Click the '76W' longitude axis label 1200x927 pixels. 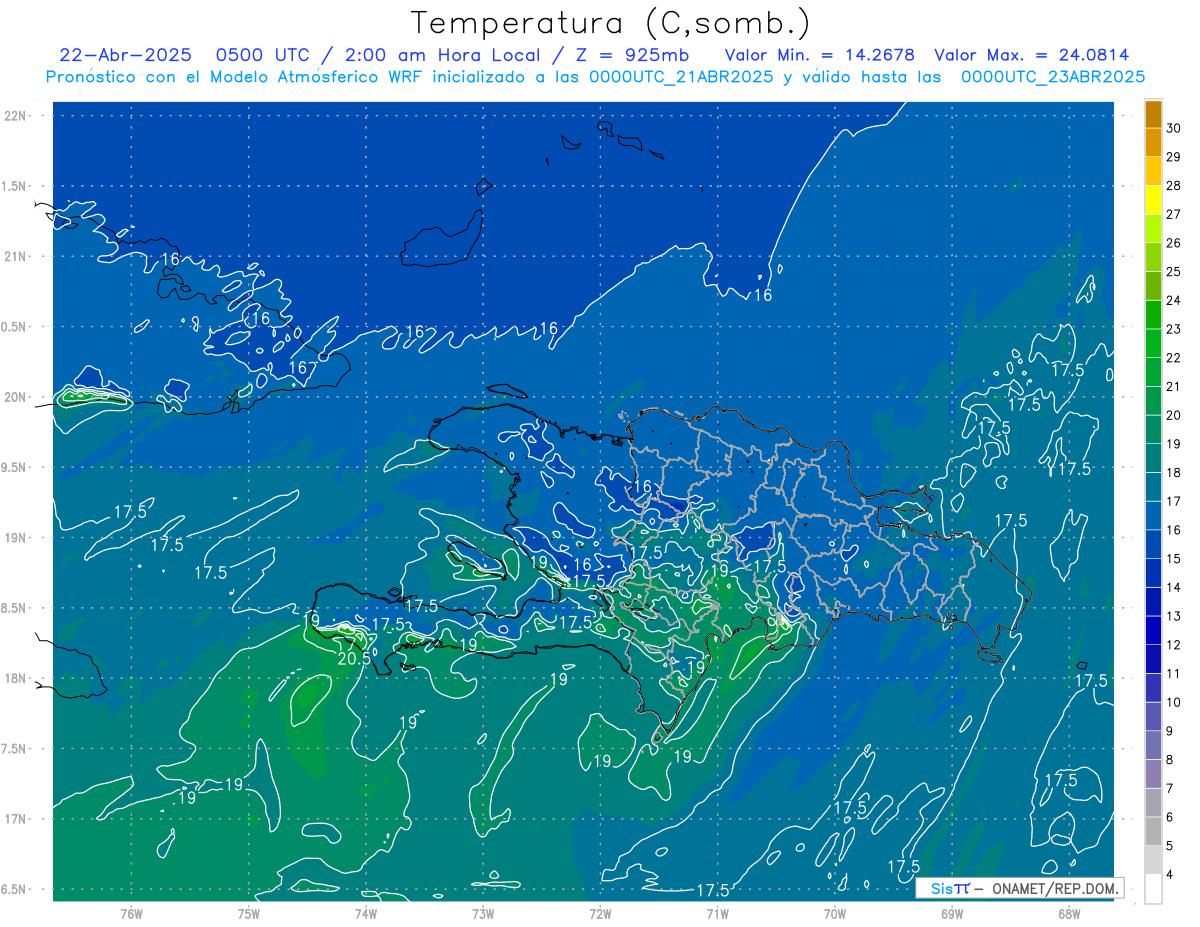pos(131,913)
